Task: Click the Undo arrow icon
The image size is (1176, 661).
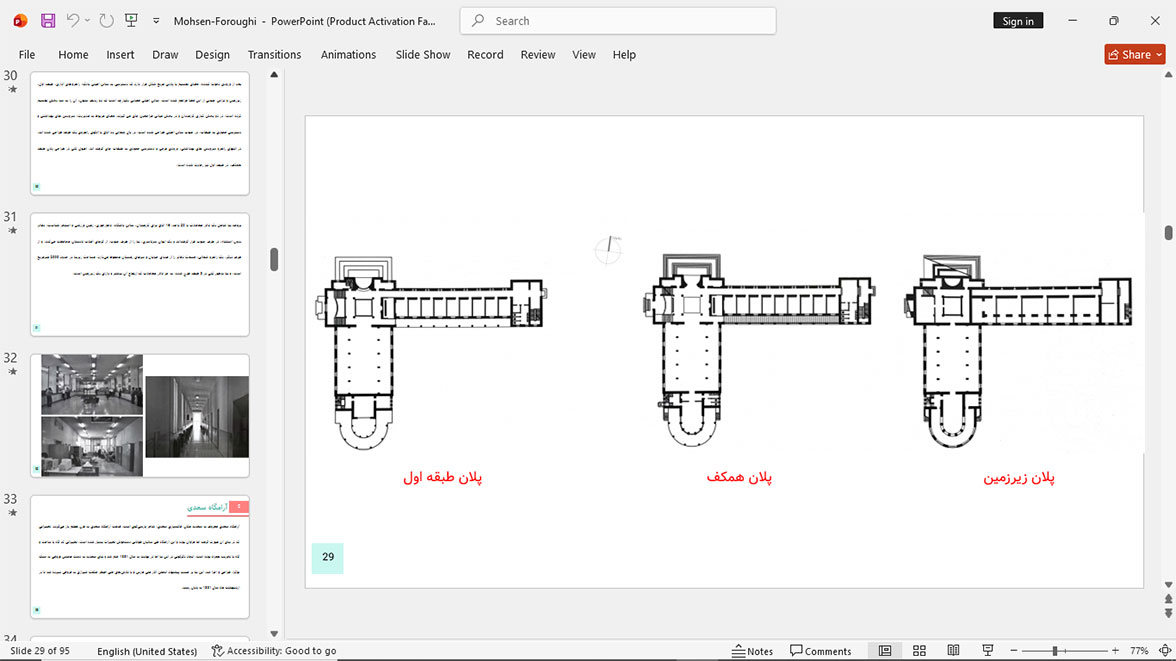Action: pos(72,20)
